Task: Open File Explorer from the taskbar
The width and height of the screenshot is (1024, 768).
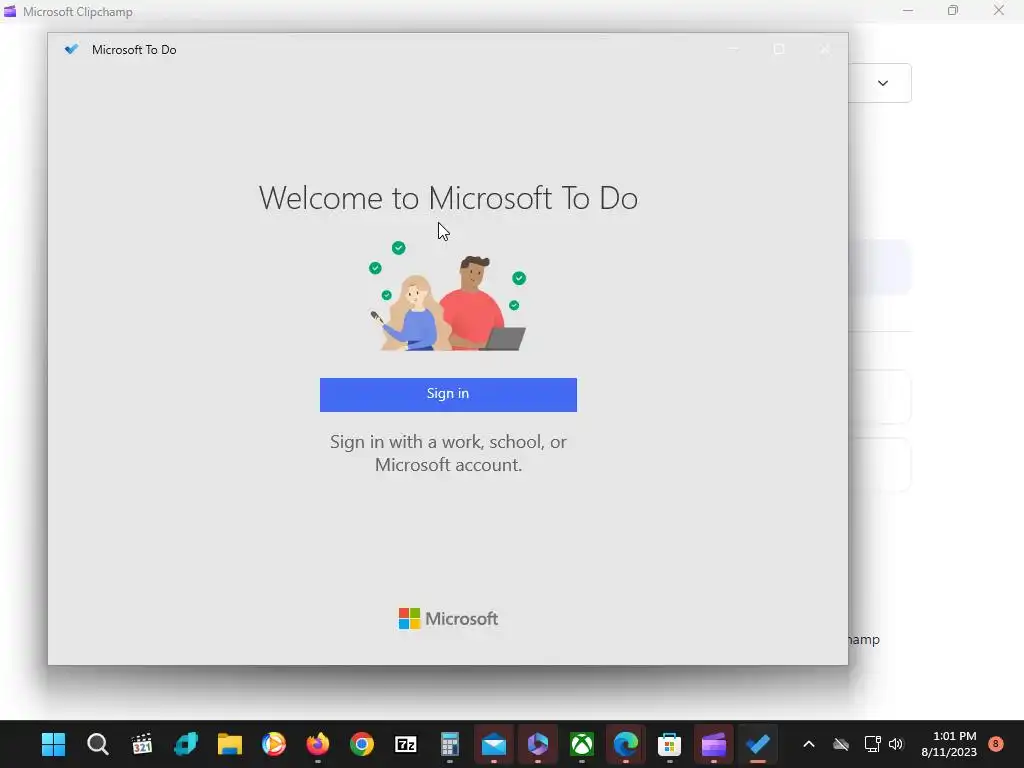Action: 230,744
